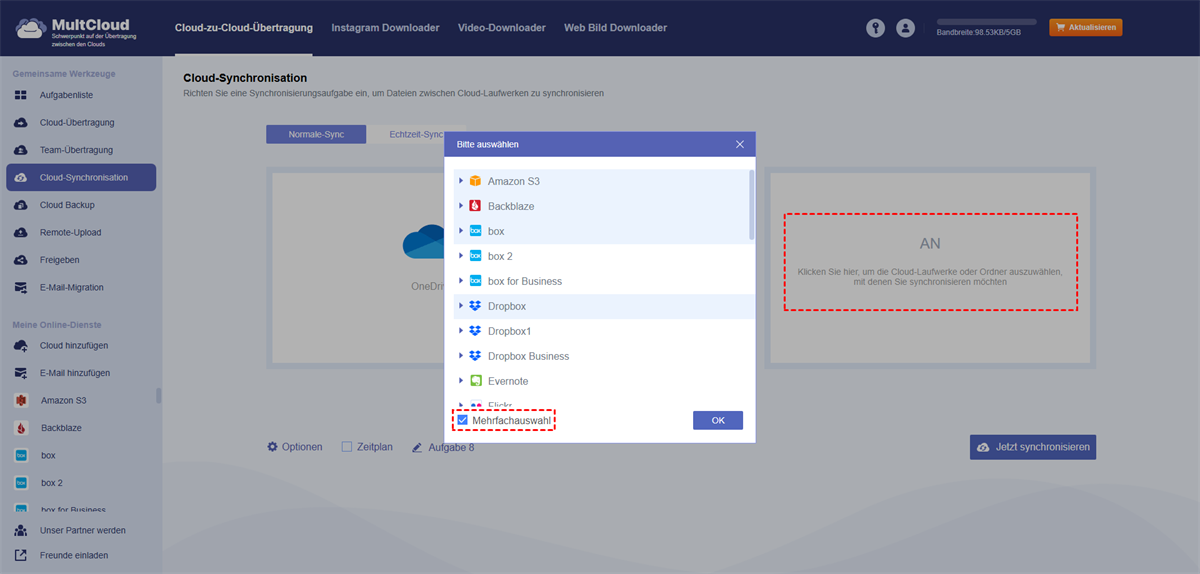1200x574 pixels.
Task: Open Cloud-Synchronisation in the sidebar
Action: (81, 177)
